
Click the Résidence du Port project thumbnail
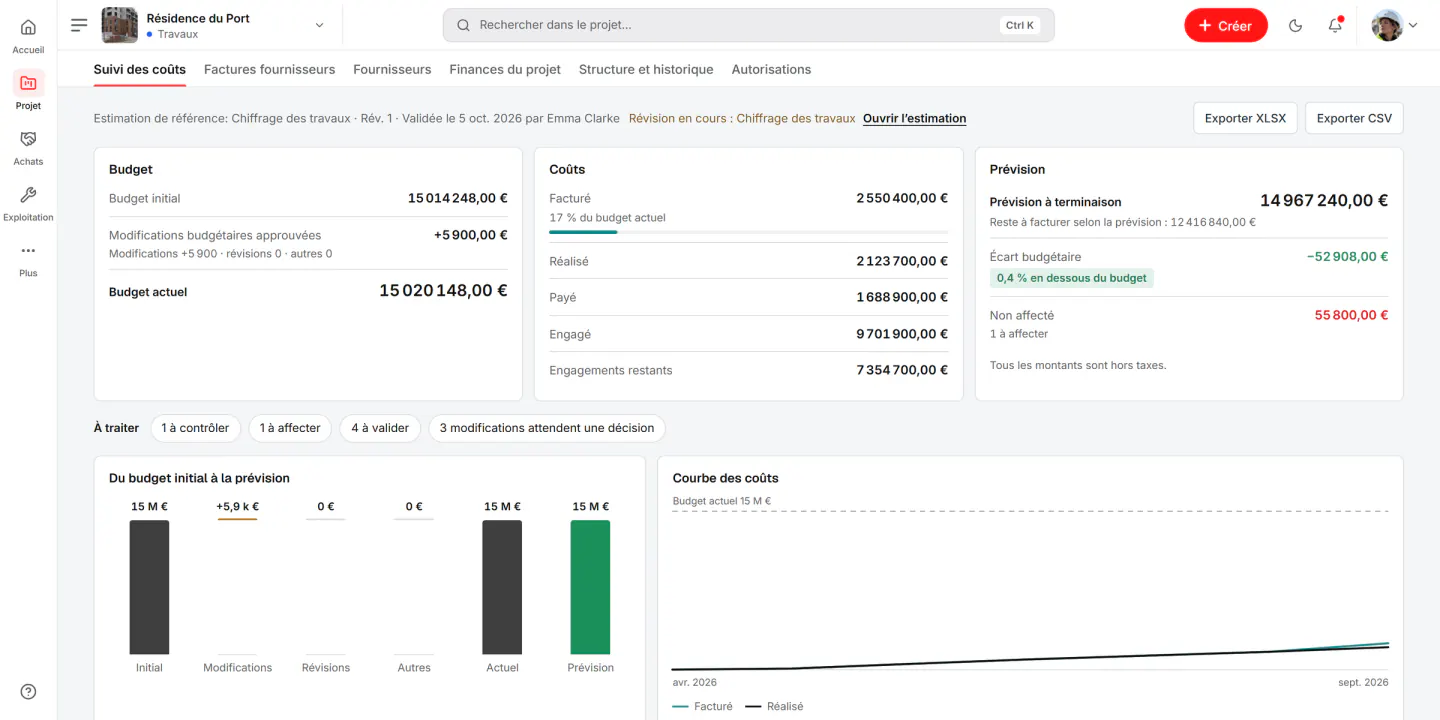(120, 25)
